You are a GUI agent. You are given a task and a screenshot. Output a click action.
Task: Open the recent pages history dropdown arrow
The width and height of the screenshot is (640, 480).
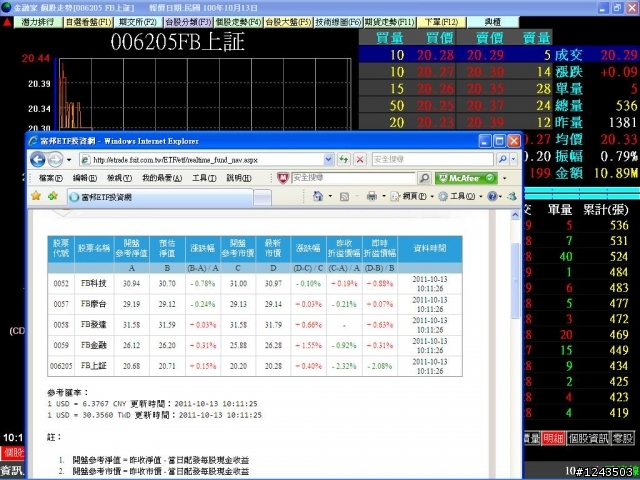click(x=69, y=160)
